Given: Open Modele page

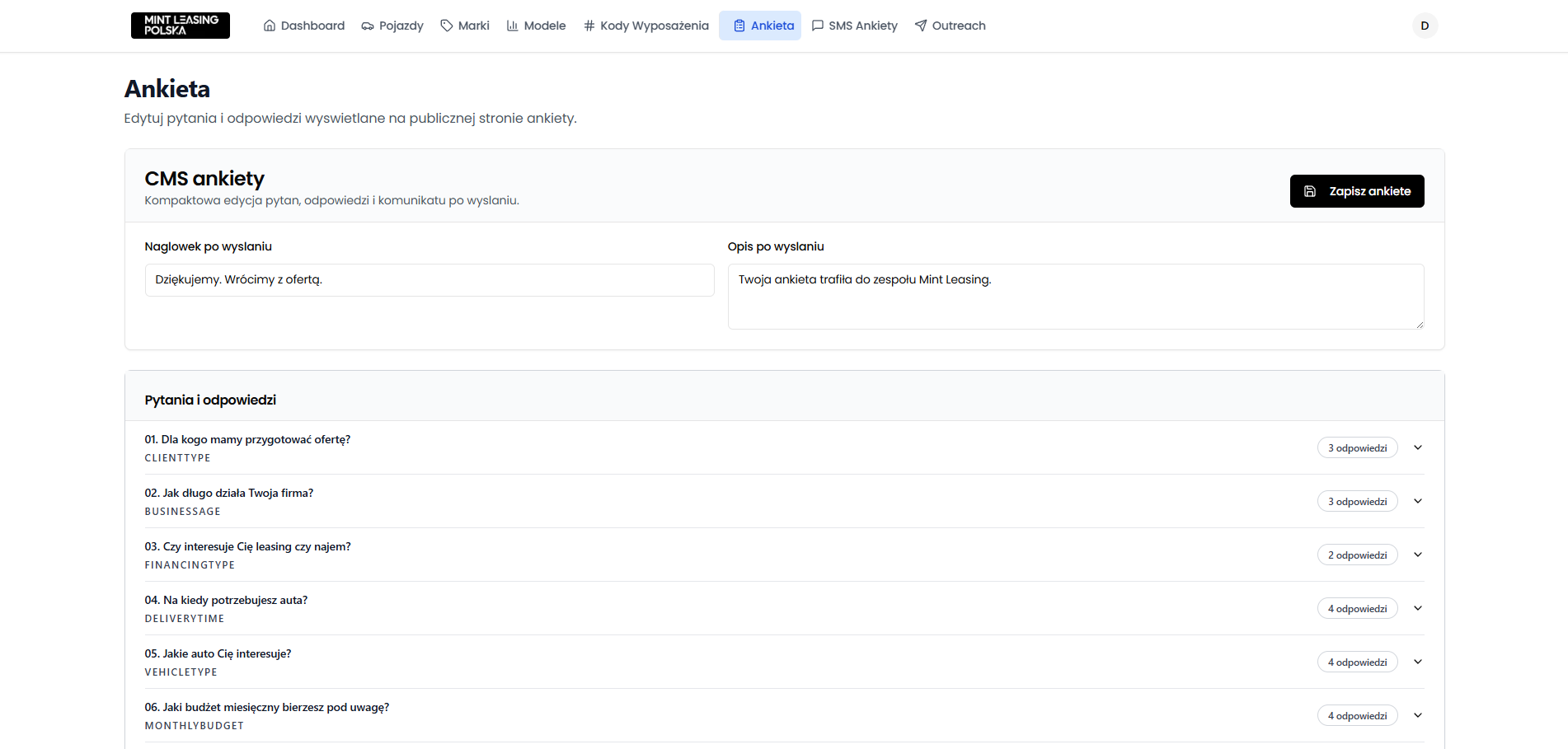Looking at the screenshot, I should click(x=536, y=26).
